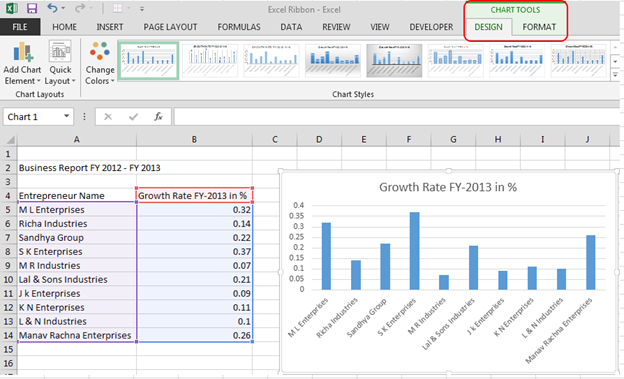
Task: Select the FORMULAS tab
Action: (239, 27)
